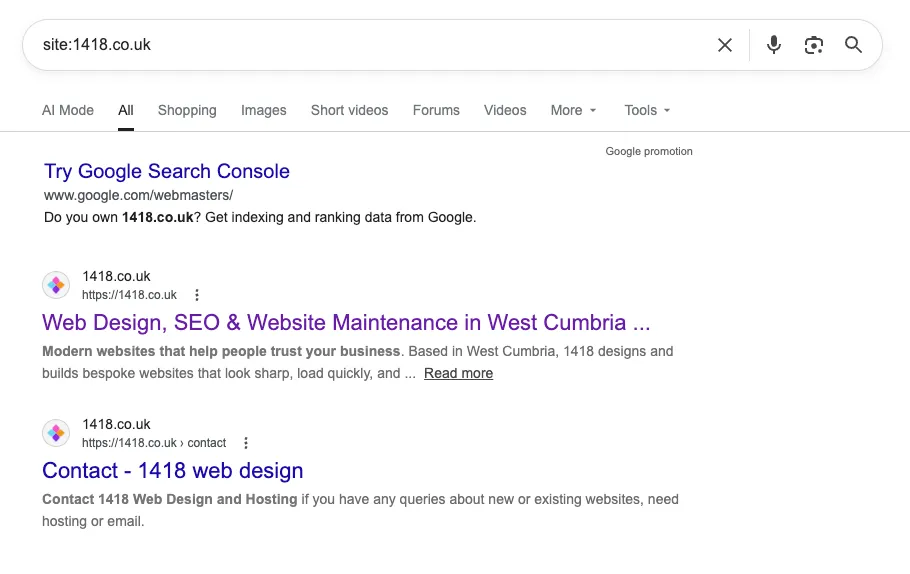Screen dimensions: 910x574
Task: Clear the search query with X icon
Action: [724, 45]
